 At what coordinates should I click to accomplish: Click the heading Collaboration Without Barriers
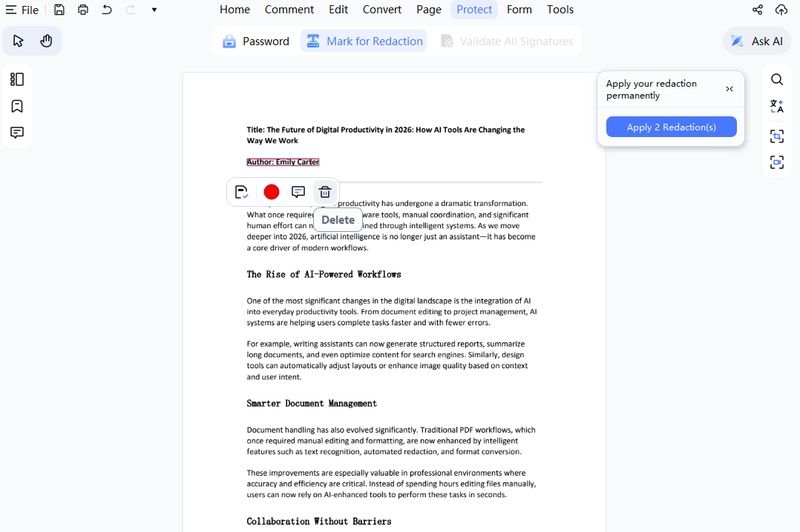point(319,521)
